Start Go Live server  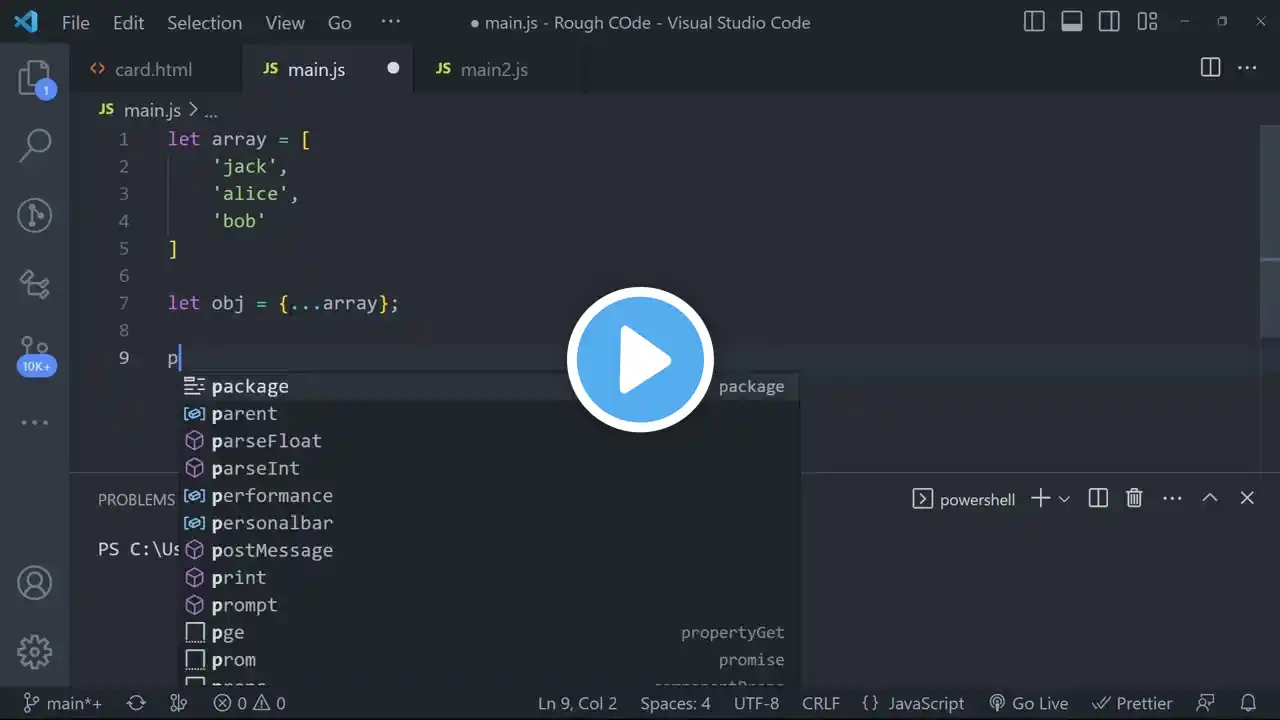tap(1028, 703)
